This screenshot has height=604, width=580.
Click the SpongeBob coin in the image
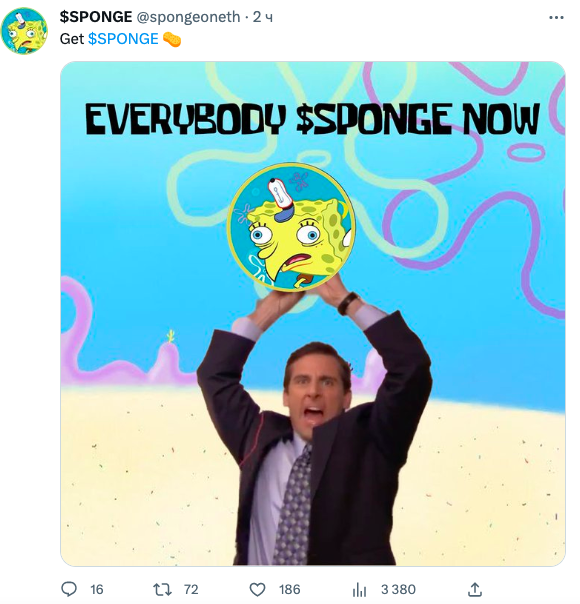tap(291, 227)
